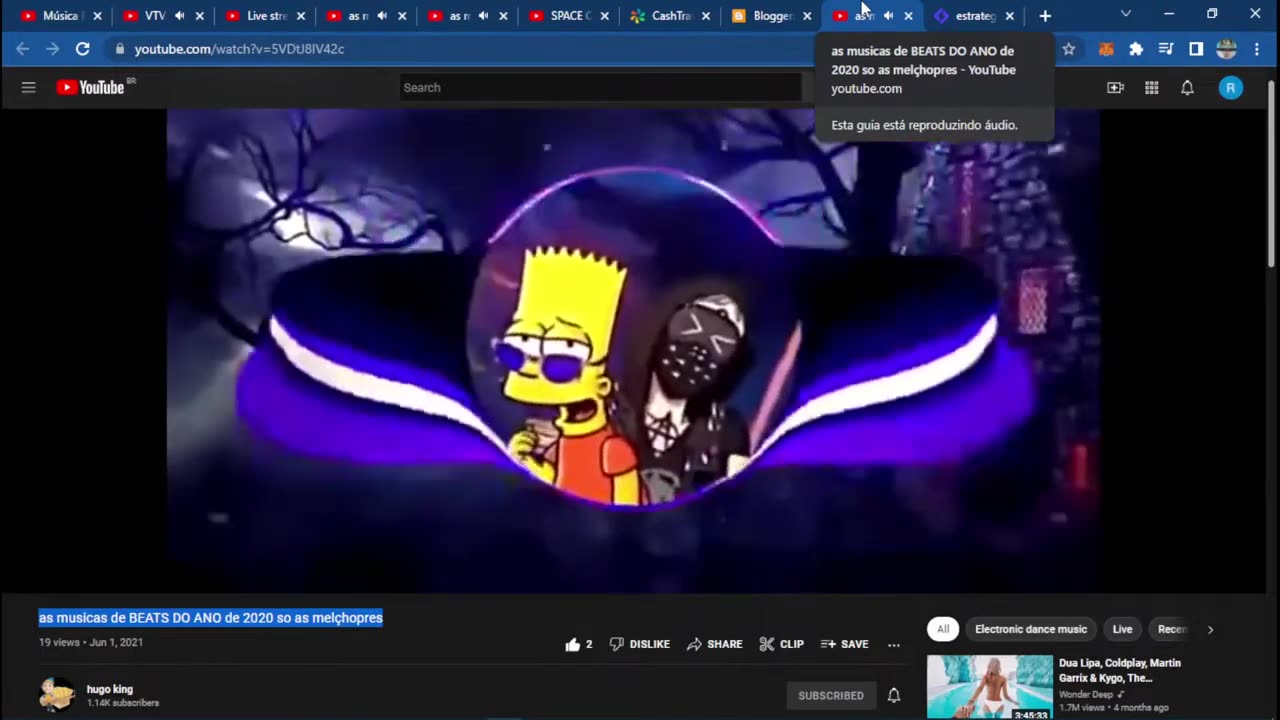Filter by Live chip
The height and width of the screenshot is (720, 1280).
(x=1123, y=629)
